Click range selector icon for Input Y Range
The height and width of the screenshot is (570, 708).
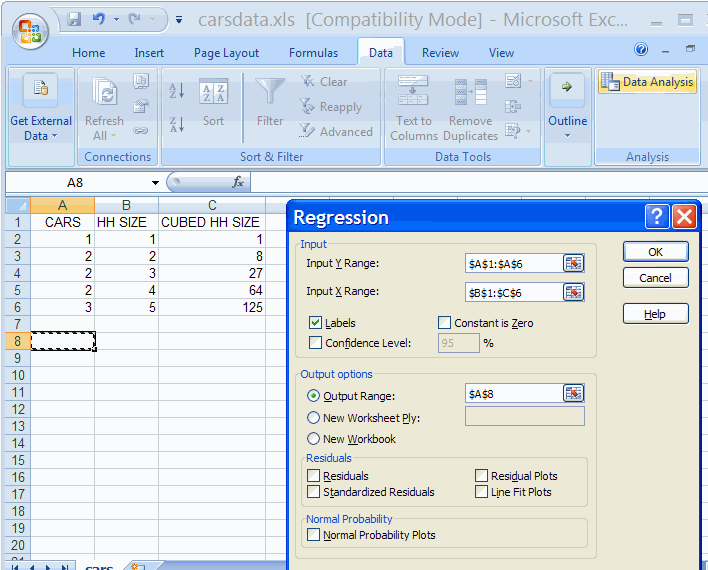(573, 263)
